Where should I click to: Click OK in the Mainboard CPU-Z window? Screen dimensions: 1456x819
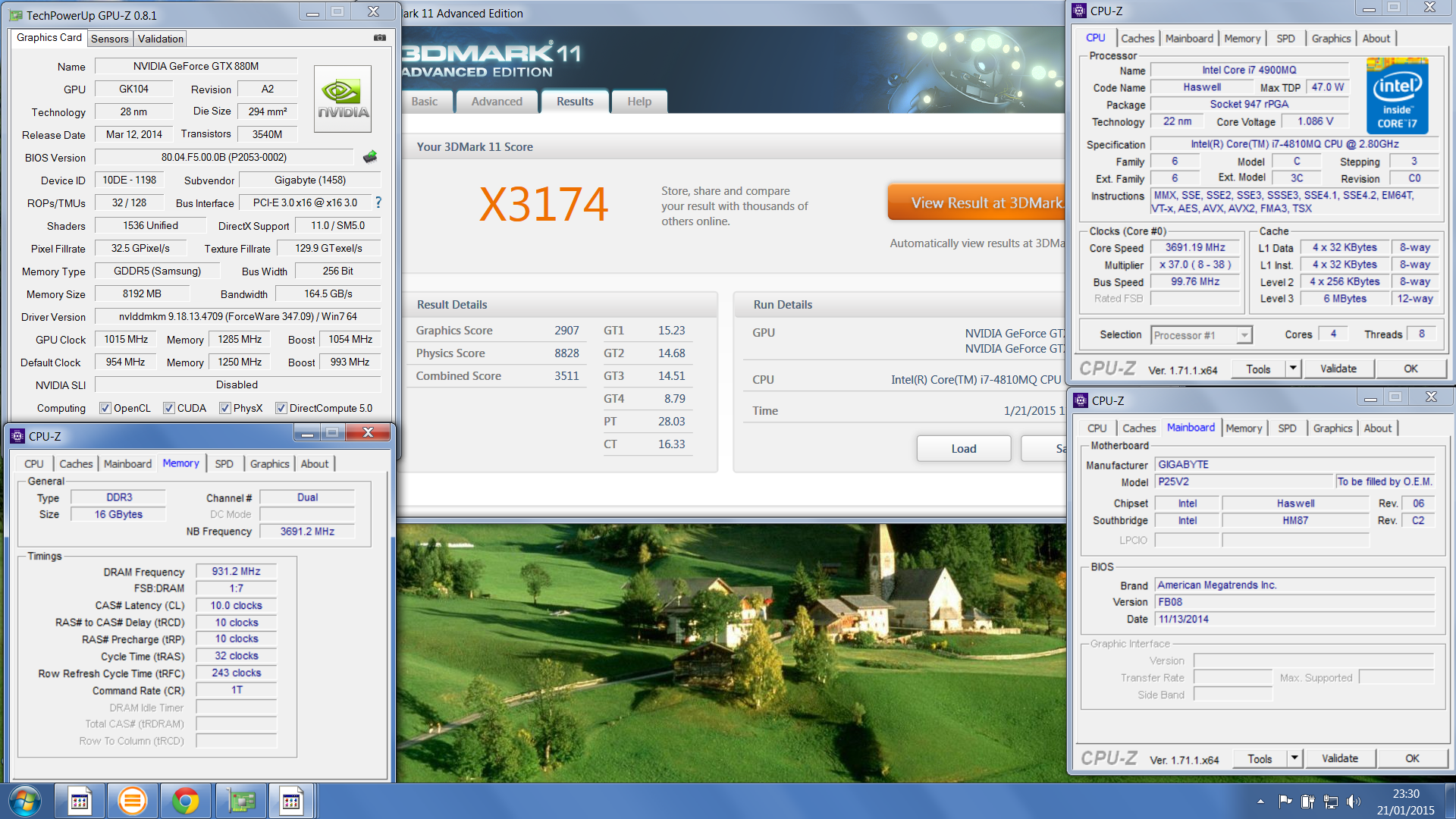click(x=1412, y=758)
